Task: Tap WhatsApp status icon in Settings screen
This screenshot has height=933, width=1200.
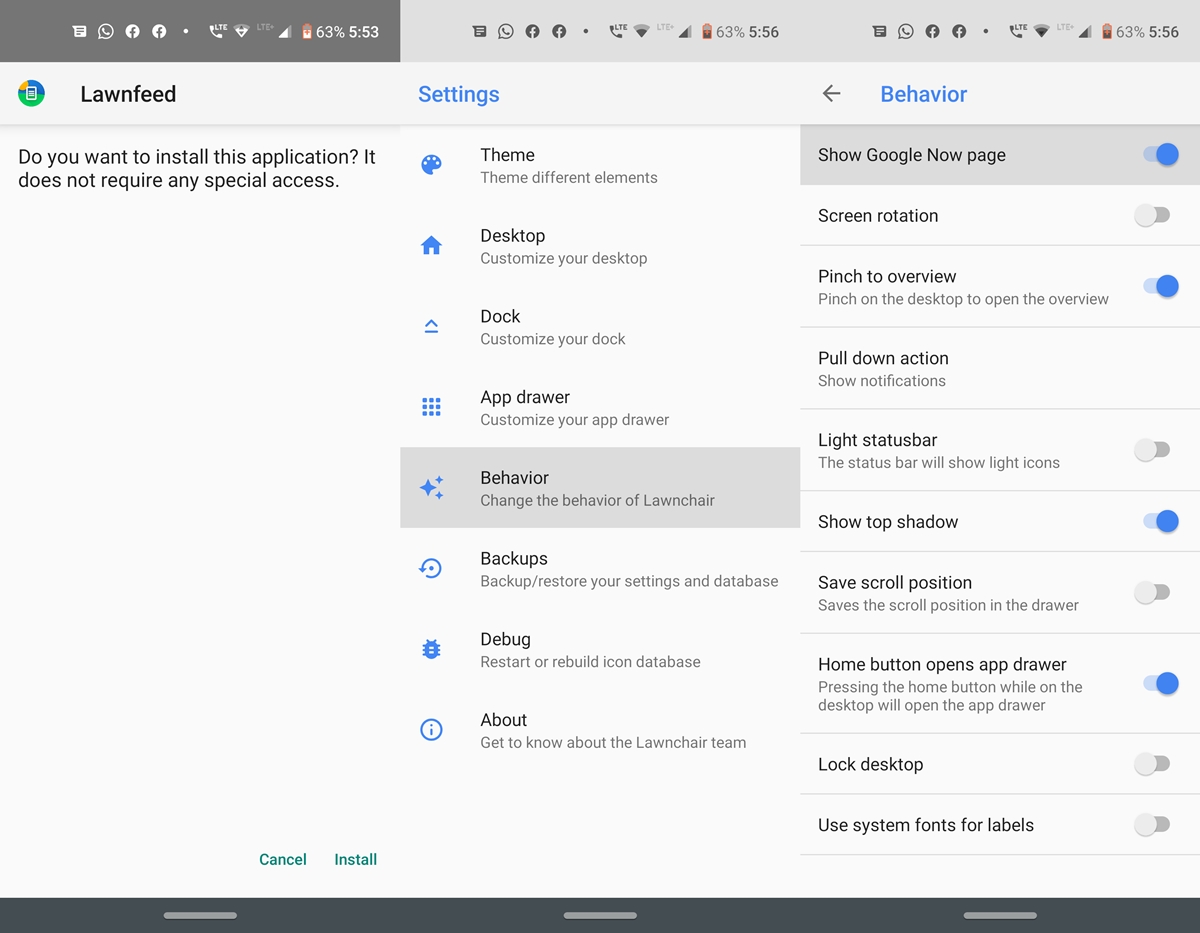Action: (x=506, y=32)
